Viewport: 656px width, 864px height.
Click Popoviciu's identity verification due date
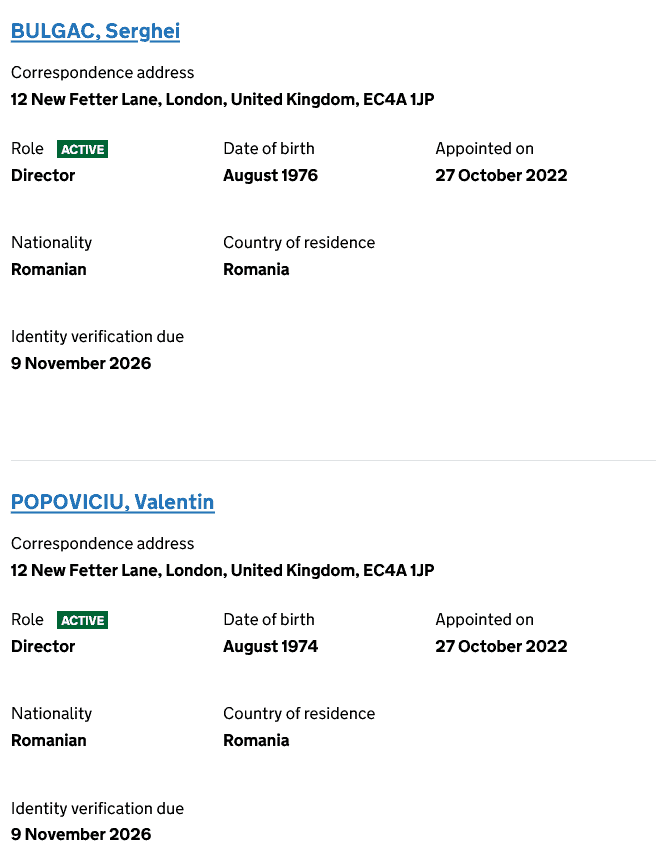pos(81,834)
